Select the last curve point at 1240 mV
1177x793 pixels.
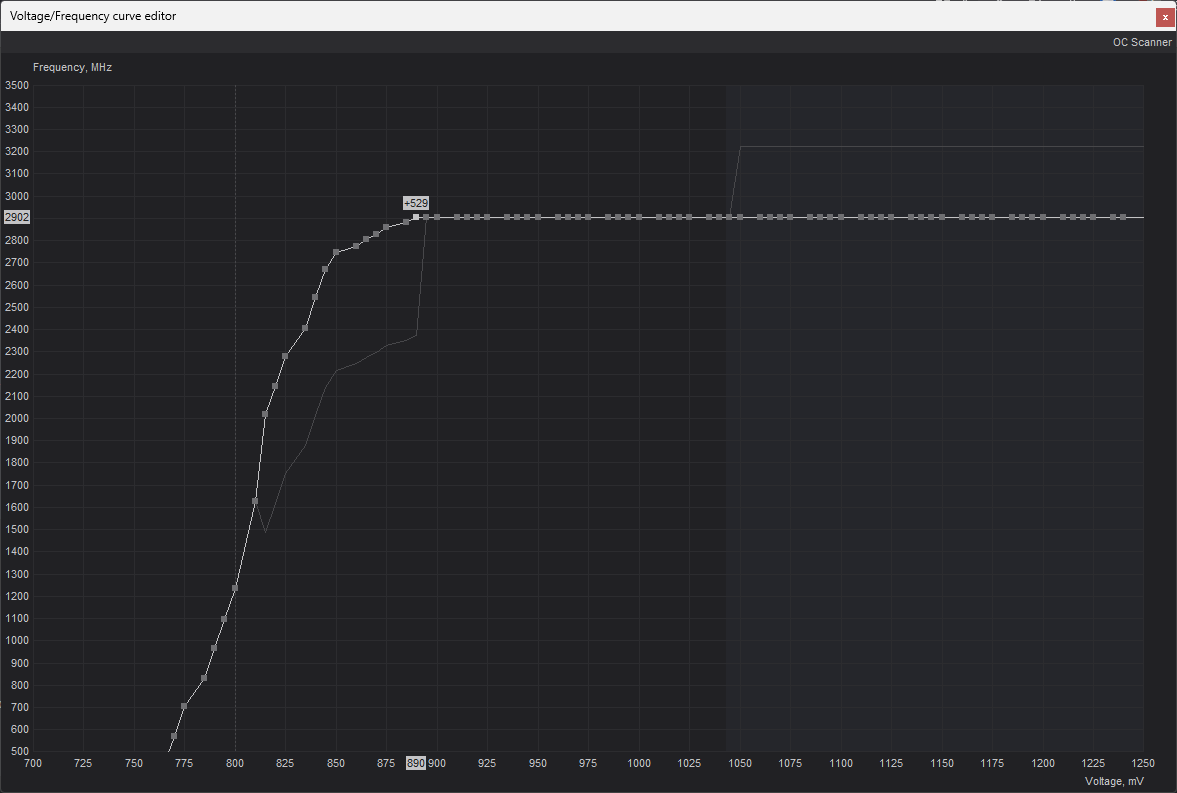pos(1123,217)
